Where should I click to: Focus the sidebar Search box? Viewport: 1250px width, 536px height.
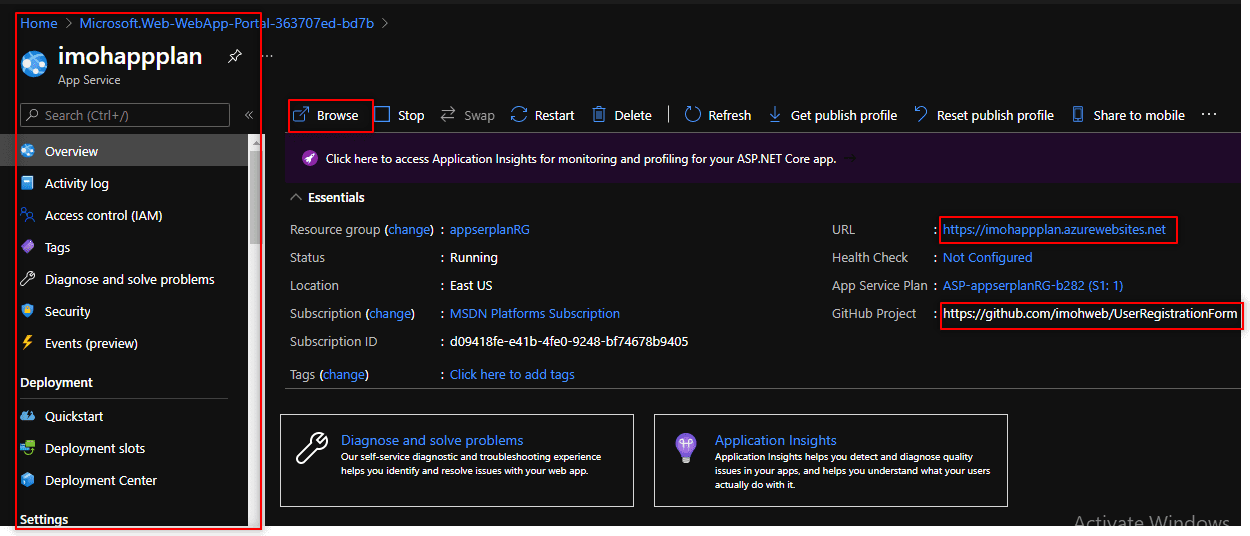(x=125, y=115)
